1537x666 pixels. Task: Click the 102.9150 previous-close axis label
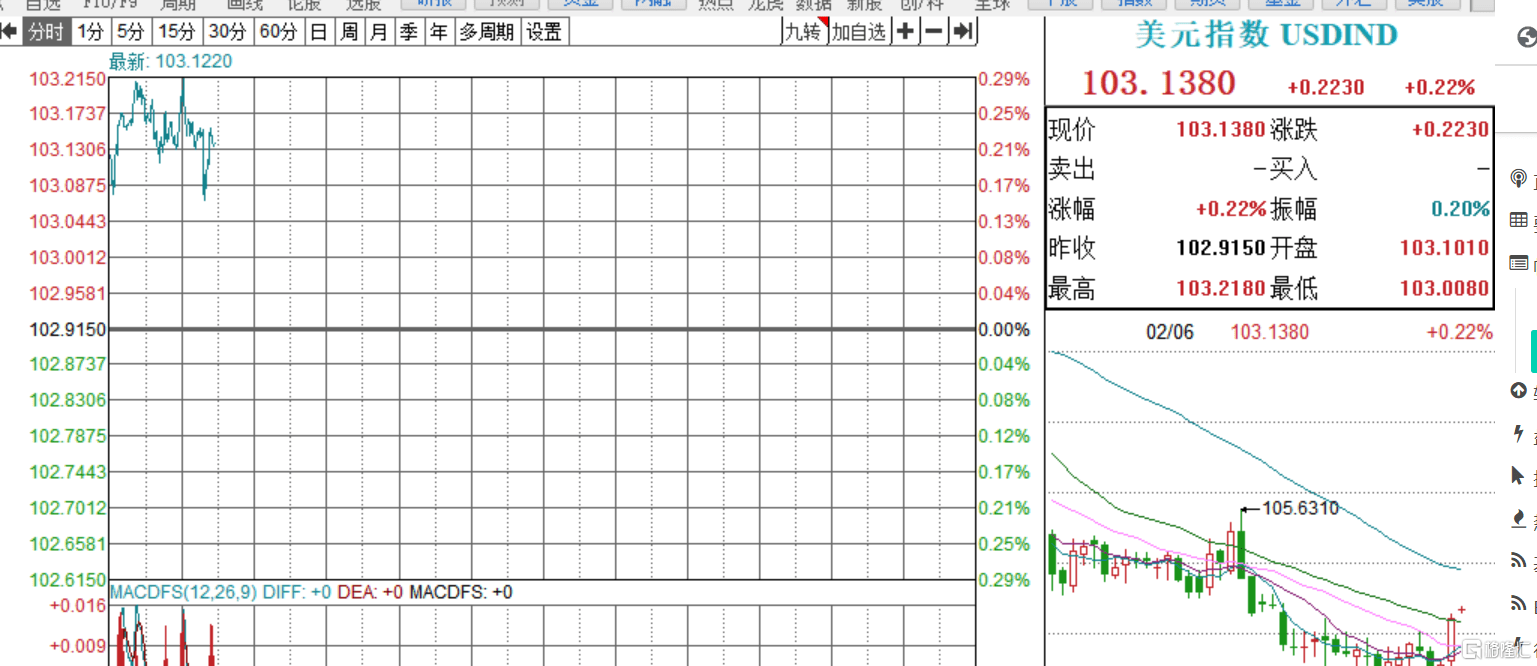pos(68,329)
